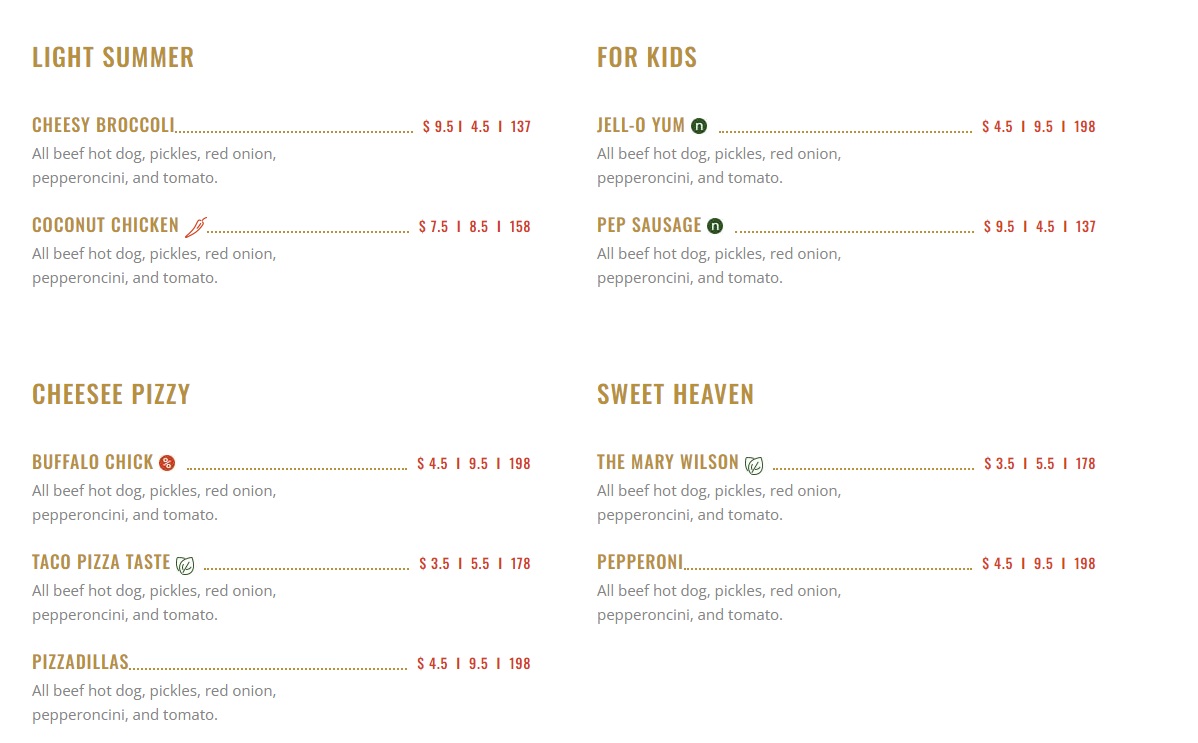
Task: Click the Buffalo Chick dish name
Action: tap(92, 462)
